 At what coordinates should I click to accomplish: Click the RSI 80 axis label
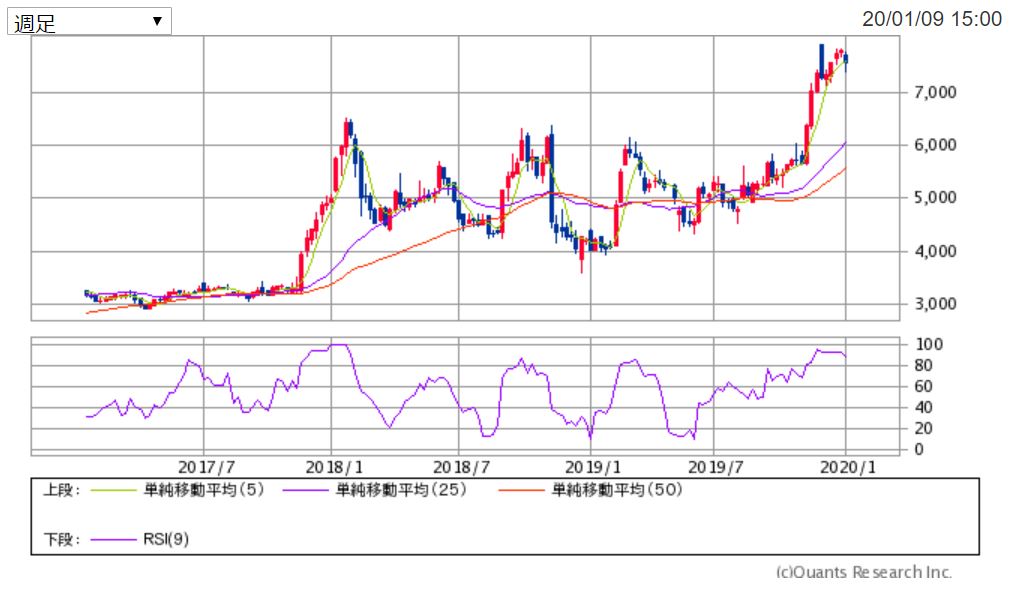point(923,365)
